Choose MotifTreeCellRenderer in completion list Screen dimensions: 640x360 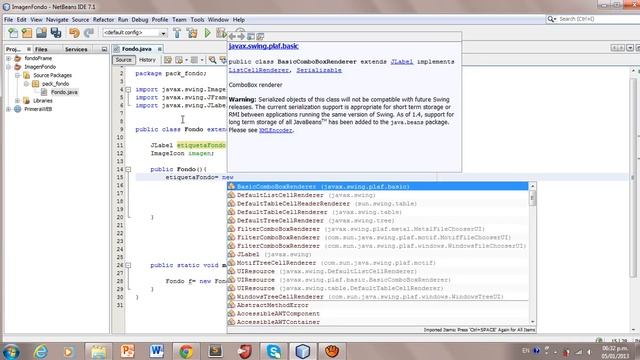coord(378,263)
